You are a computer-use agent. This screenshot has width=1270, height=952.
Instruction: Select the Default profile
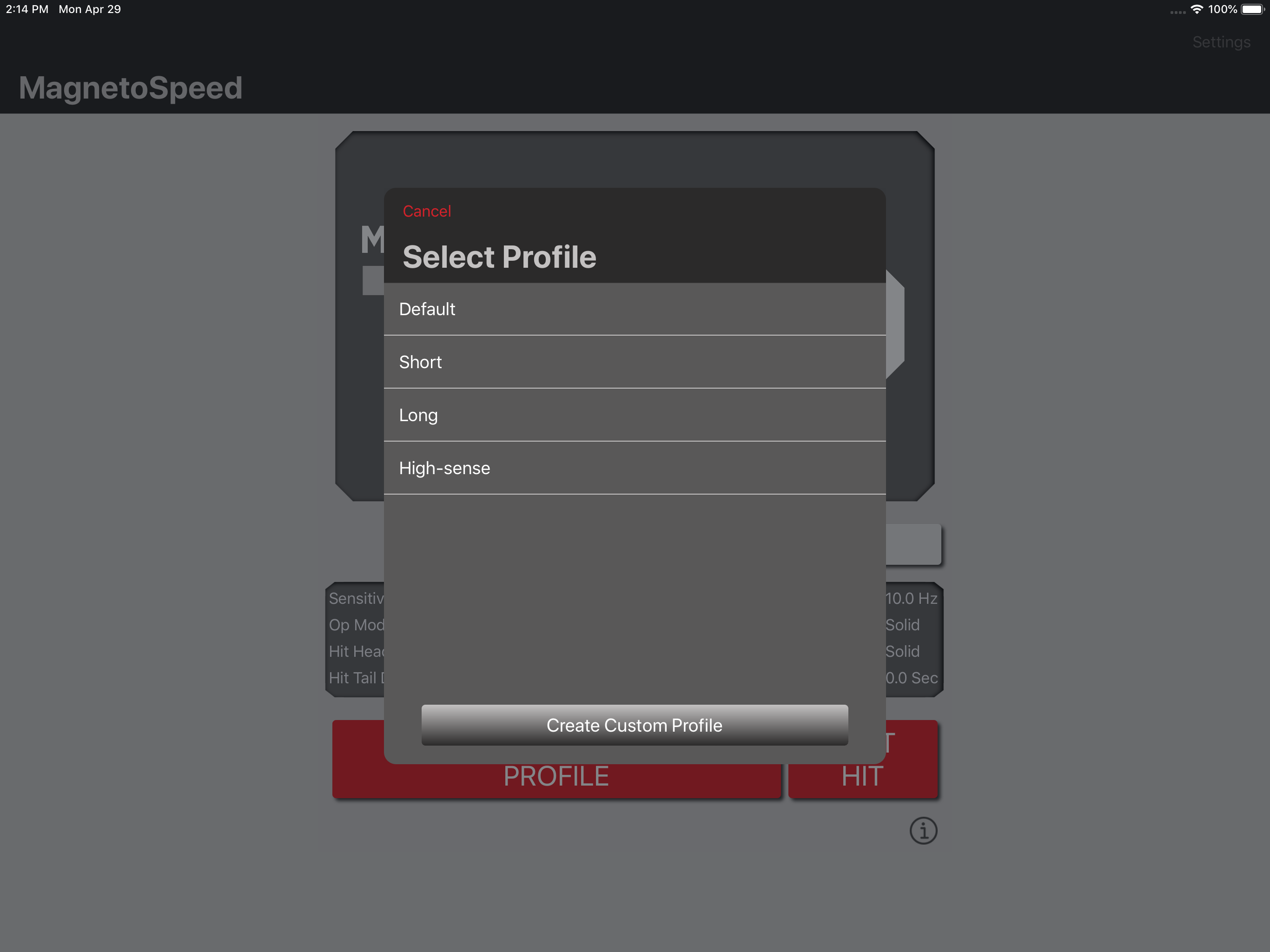[x=635, y=309]
